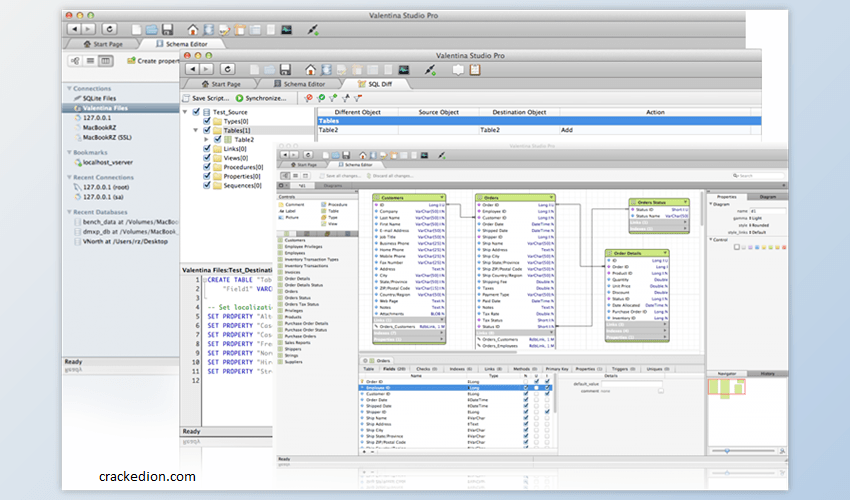Select list view mode icon in rearmost window

91,61
